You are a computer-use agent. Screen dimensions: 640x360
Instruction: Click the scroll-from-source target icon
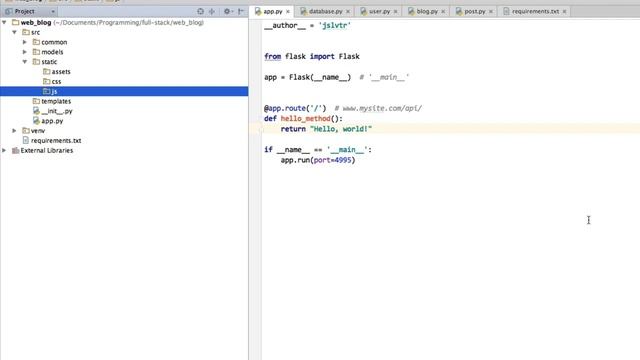click(200, 11)
